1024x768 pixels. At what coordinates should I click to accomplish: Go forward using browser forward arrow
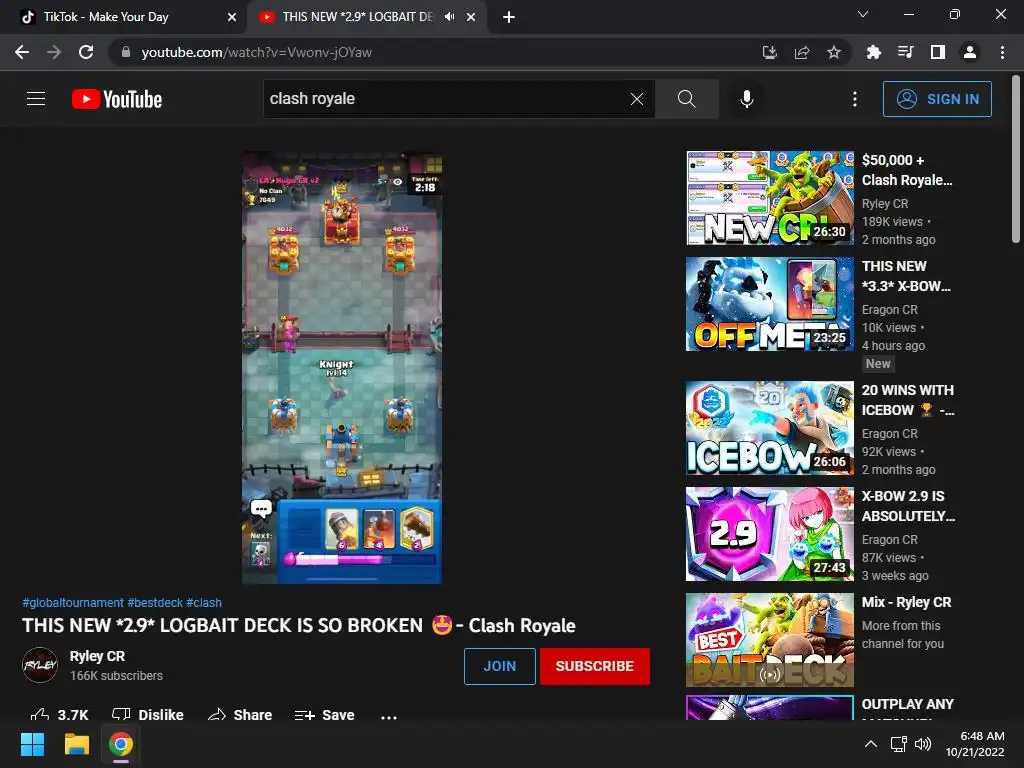pyautogui.click(x=54, y=52)
